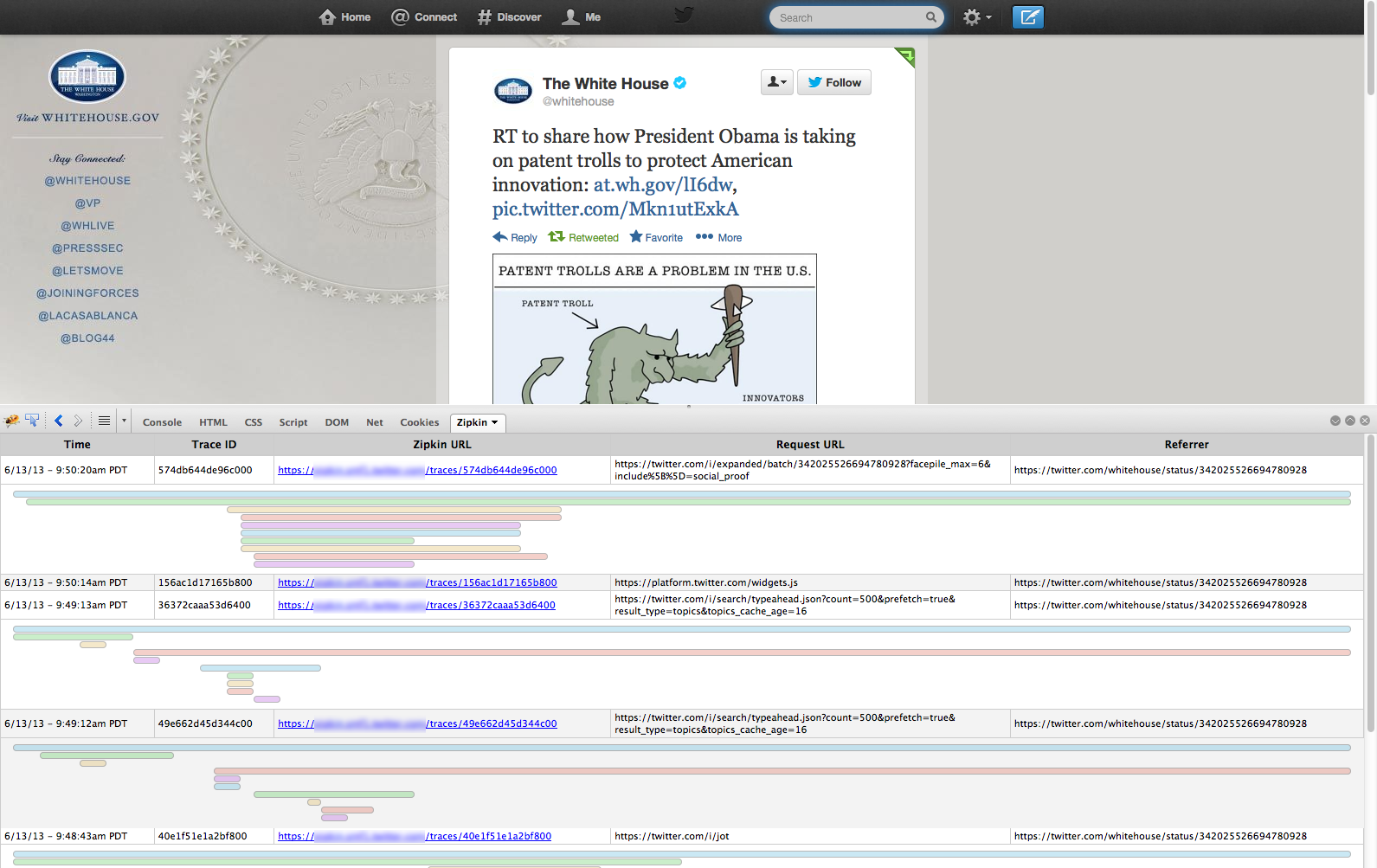This screenshot has height=868, width=1377.
Task: Open the @BLOG44 sidebar link
Action: (x=87, y=338)
